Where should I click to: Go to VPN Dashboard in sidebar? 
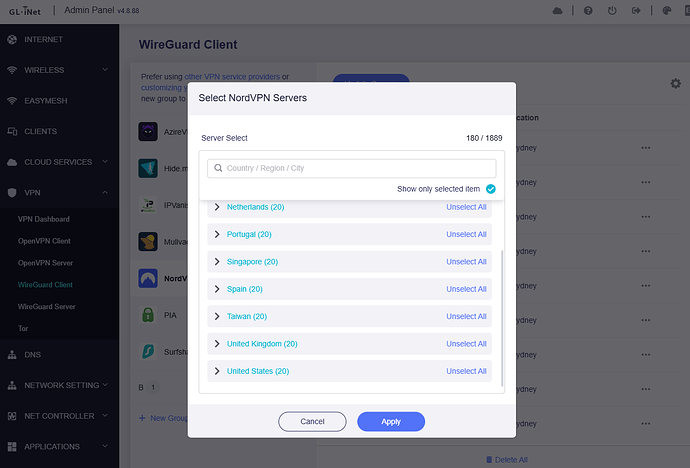[44, 219]
